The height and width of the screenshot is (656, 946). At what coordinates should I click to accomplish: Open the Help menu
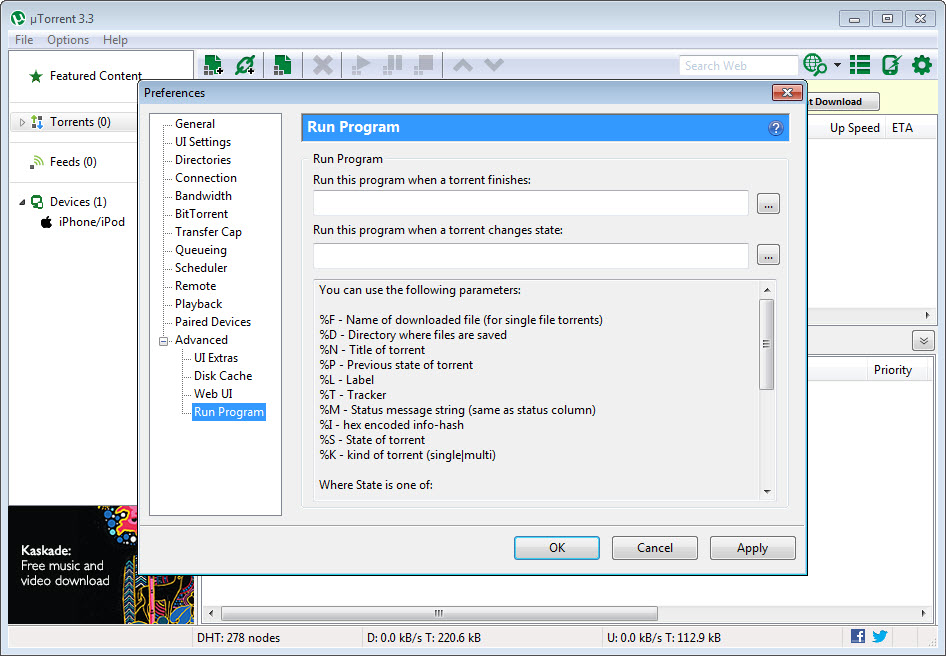[x=115, y=40]
